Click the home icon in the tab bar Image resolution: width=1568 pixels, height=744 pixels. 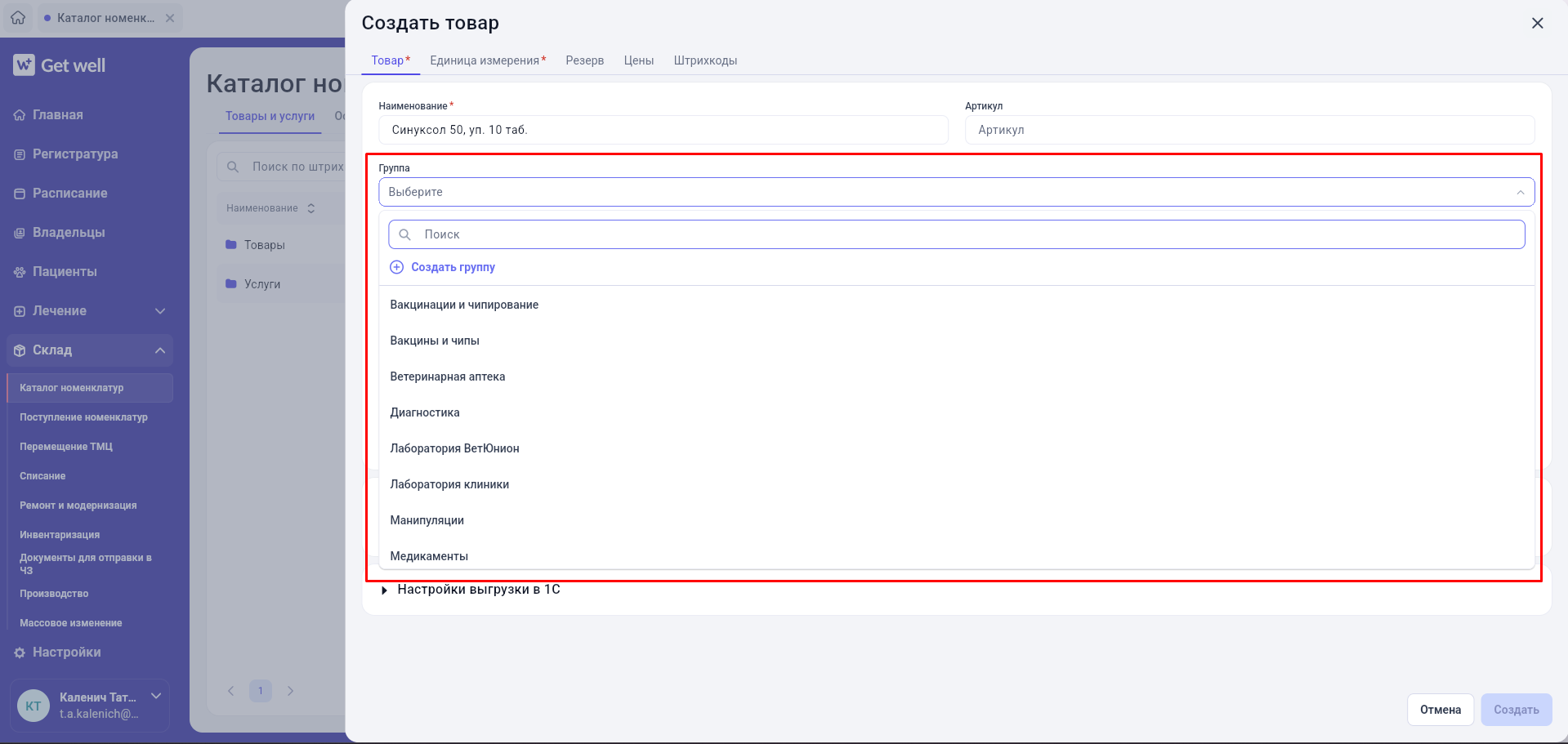pyautogui.click(x=18, y=17)
